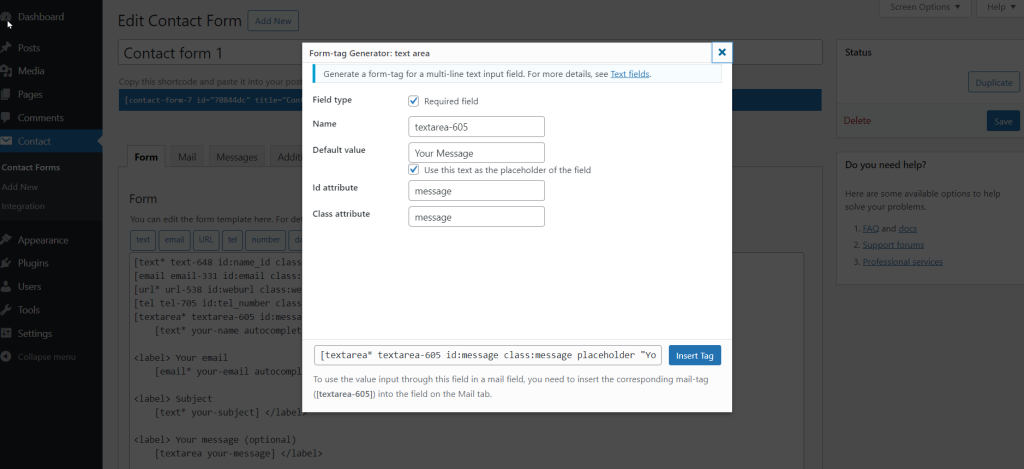Screen dimensions: 1024x469
Task: Switch to the Mail tab
Action: point(187,158)
